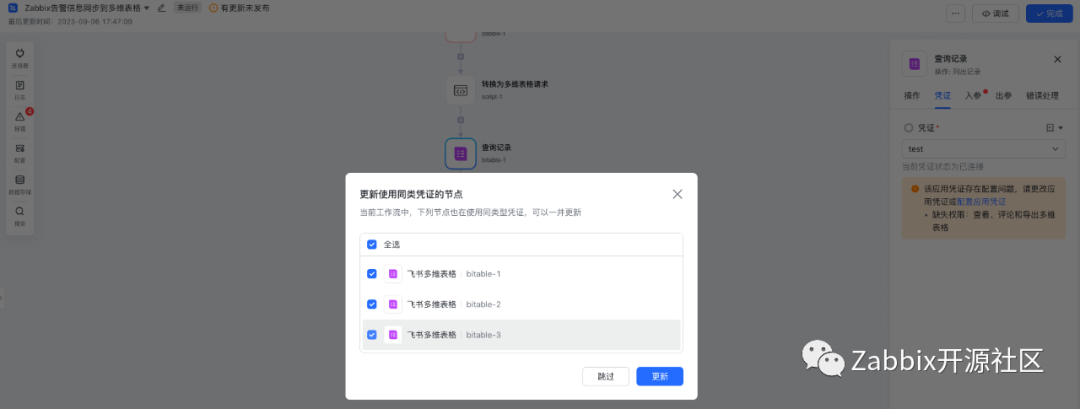Close the 查询记录 right side panel

(1057, 59)
